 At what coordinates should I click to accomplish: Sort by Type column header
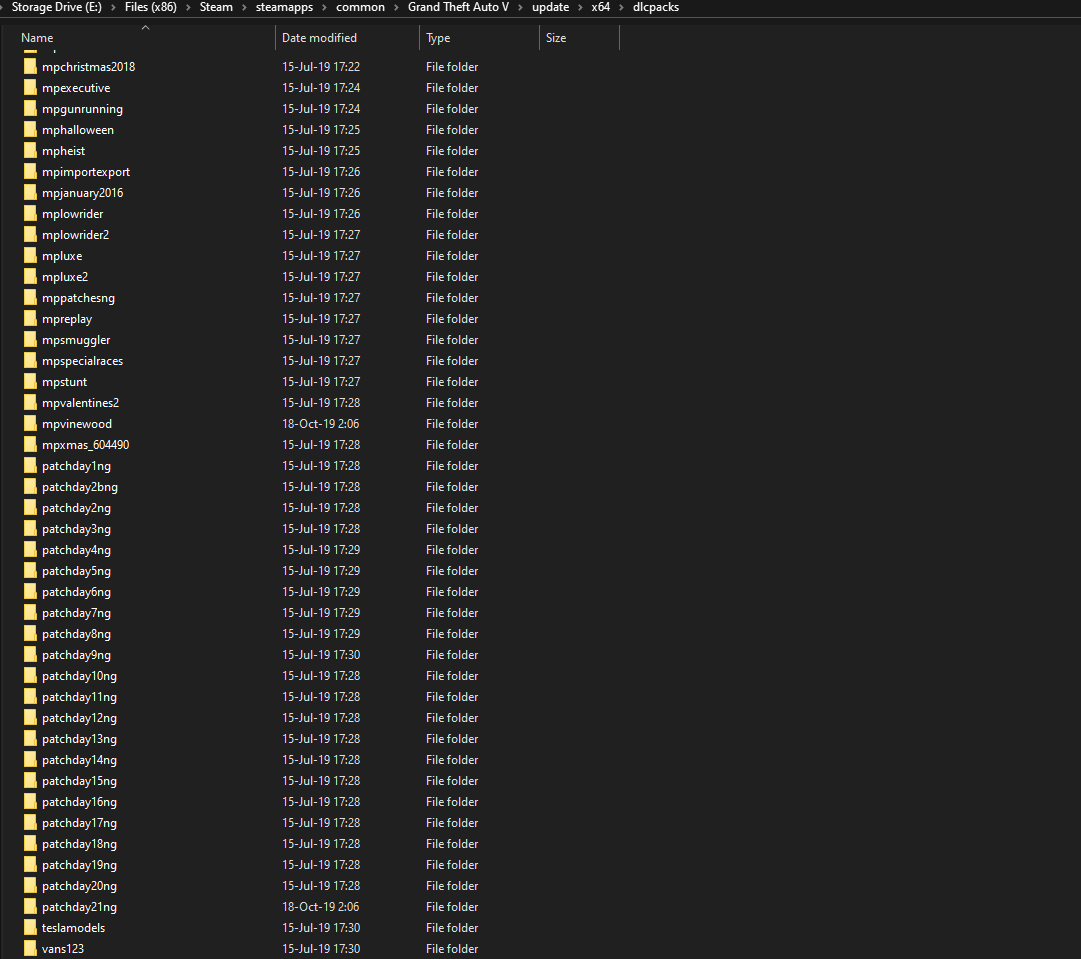(x=438, y=38)
